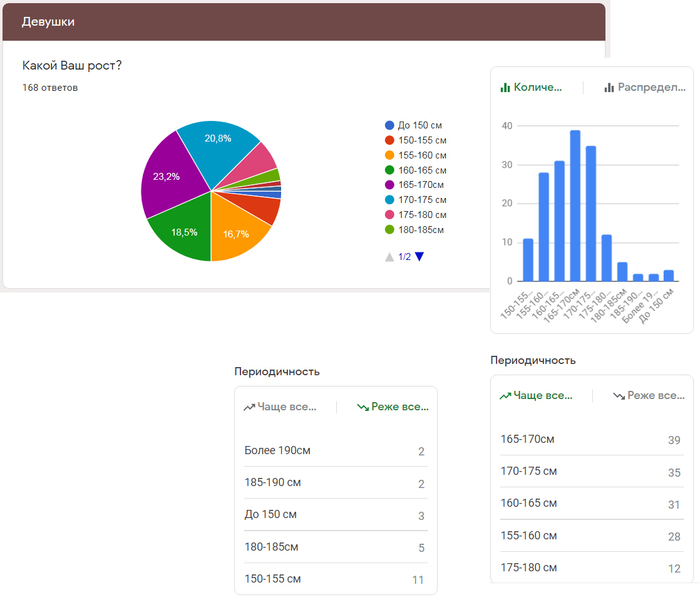Click the 'До 150 см' x-axis label
This screenshot has height=607, width=700.
coord(656,306)
